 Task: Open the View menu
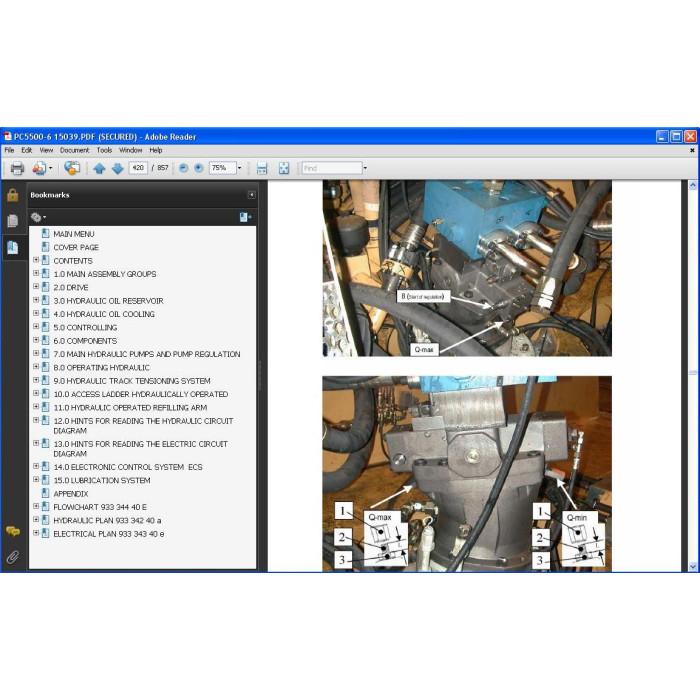(x=46, y=150)
